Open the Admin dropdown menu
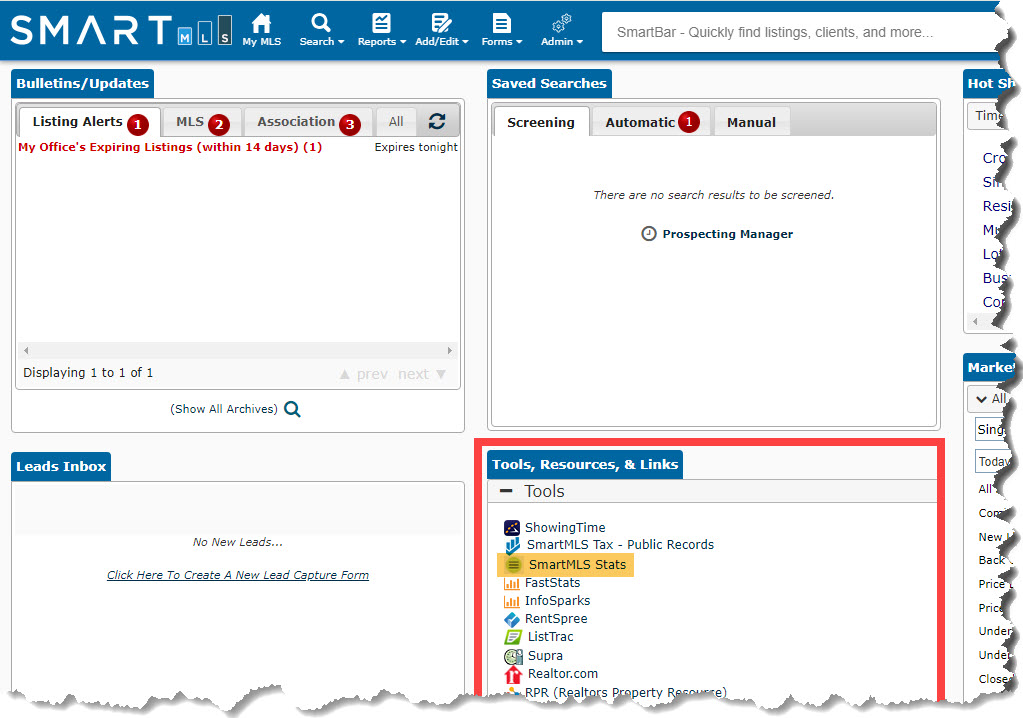Screen dimensions: 1023x718 click(561, 29)
